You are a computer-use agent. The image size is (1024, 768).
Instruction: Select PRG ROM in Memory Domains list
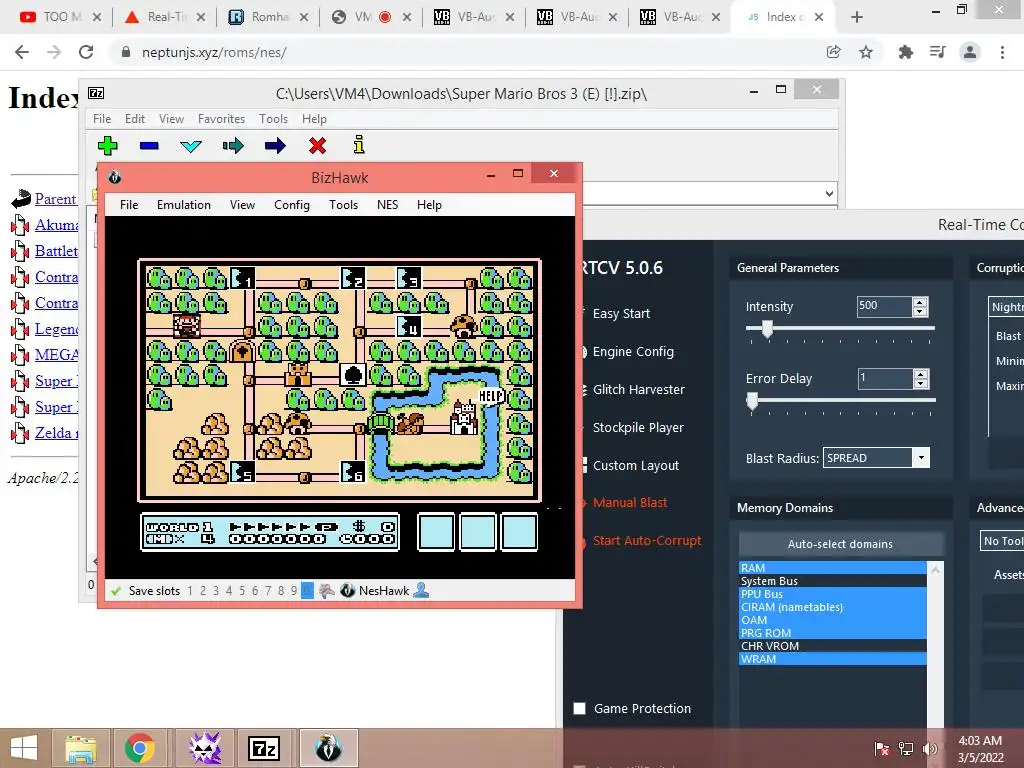(x=832, y=633)
